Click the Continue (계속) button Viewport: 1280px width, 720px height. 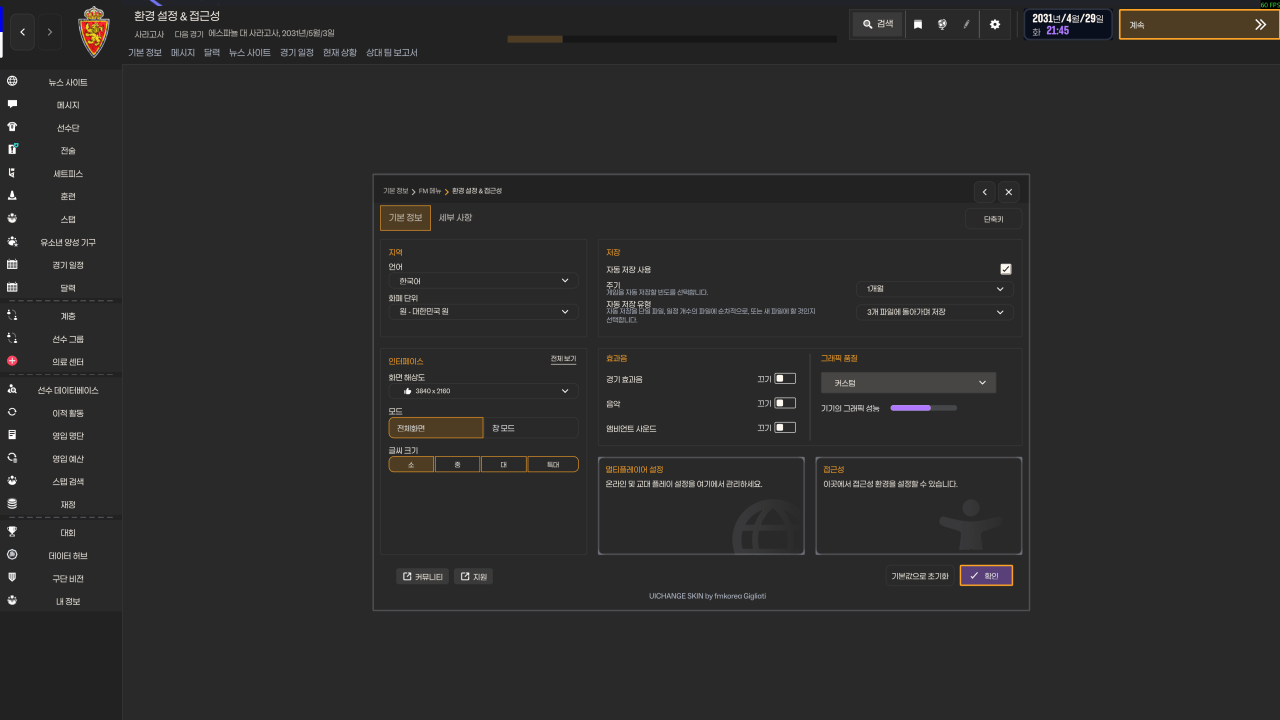(x=1199, y=25)
